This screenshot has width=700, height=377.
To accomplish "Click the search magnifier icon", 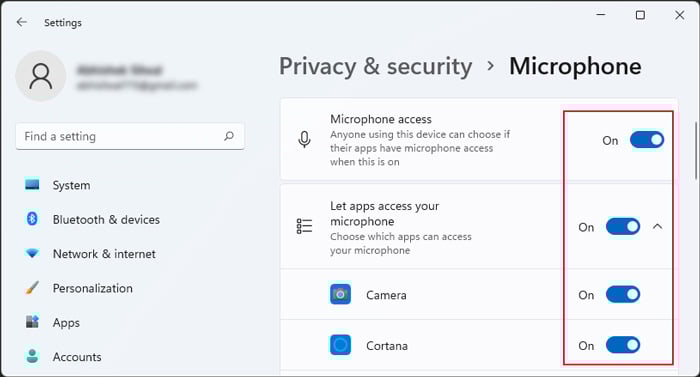I will 229,136.
